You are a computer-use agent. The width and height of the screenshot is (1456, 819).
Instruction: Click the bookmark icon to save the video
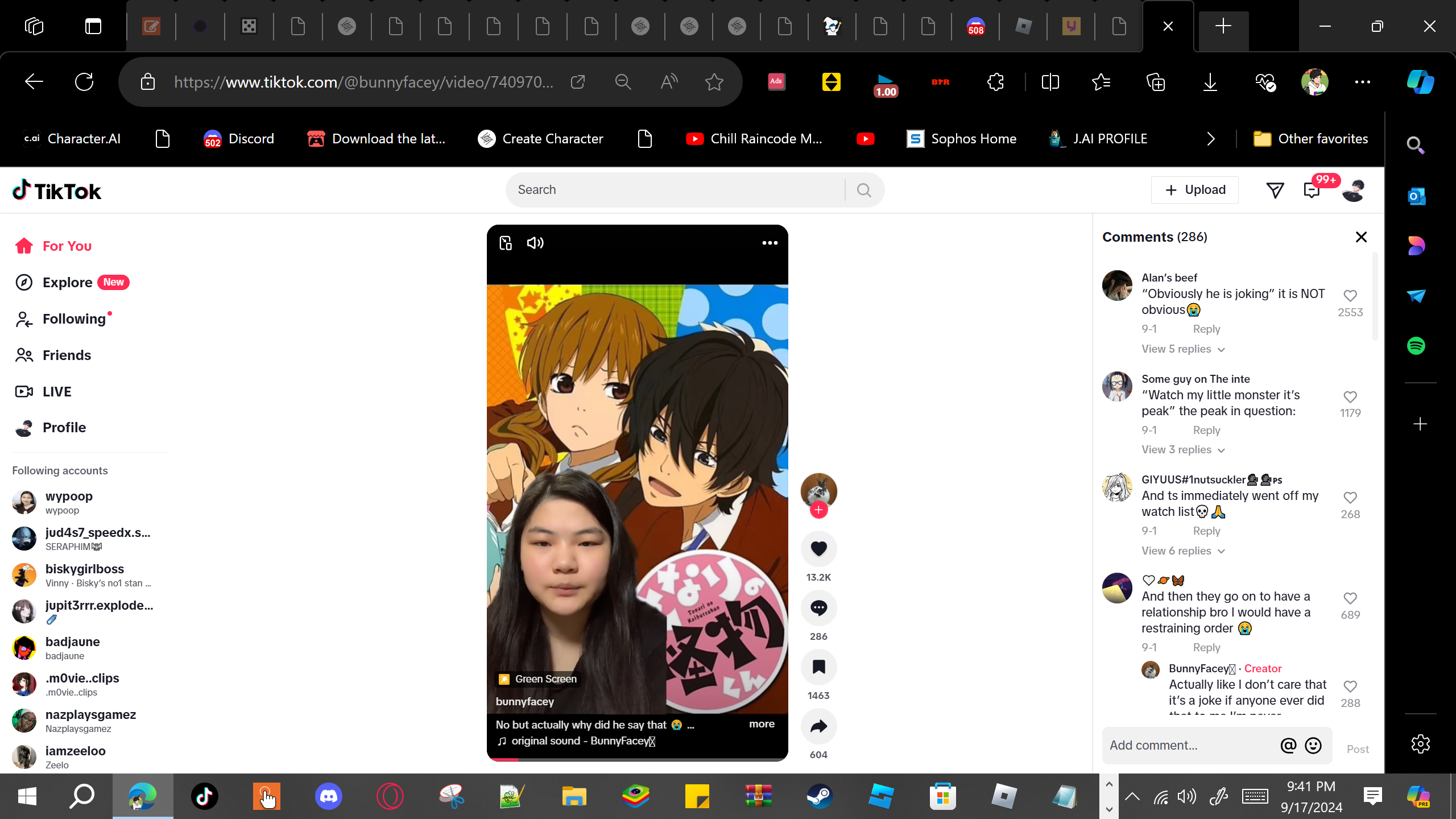(x=818, y=667)
